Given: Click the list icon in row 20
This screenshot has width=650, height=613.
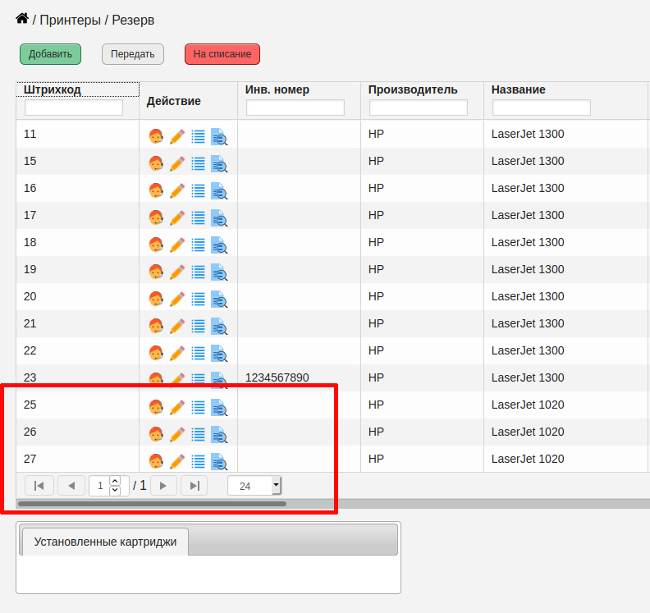Looking at the screenshot, I should tap(198, 299).
